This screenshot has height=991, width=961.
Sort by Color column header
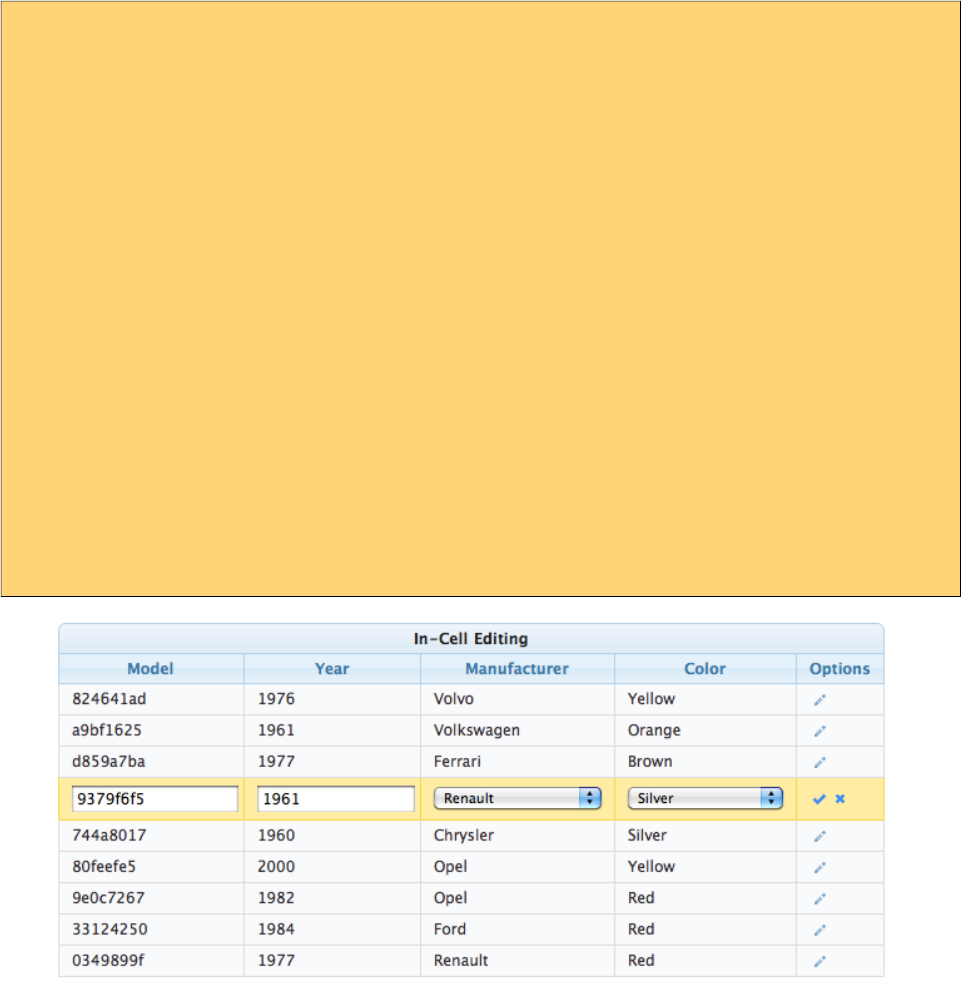pyautogui.click(x=705, y=669)
